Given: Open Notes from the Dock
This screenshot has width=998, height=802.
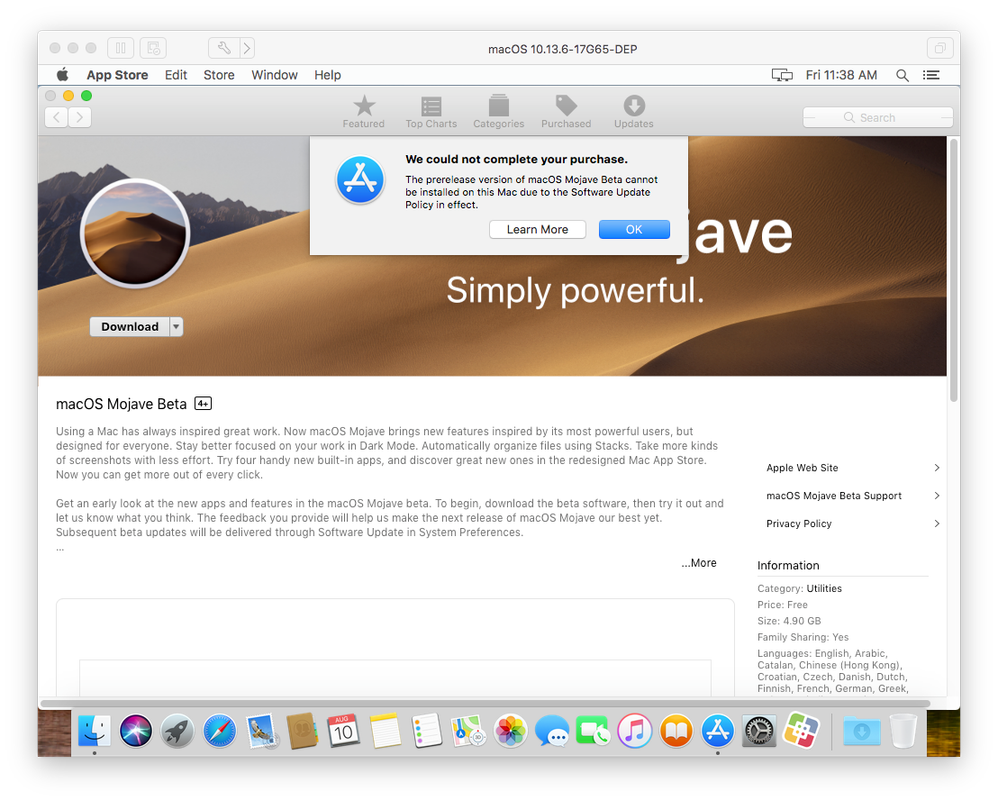Looking at the screenshot, I should (x=385, y=730).
